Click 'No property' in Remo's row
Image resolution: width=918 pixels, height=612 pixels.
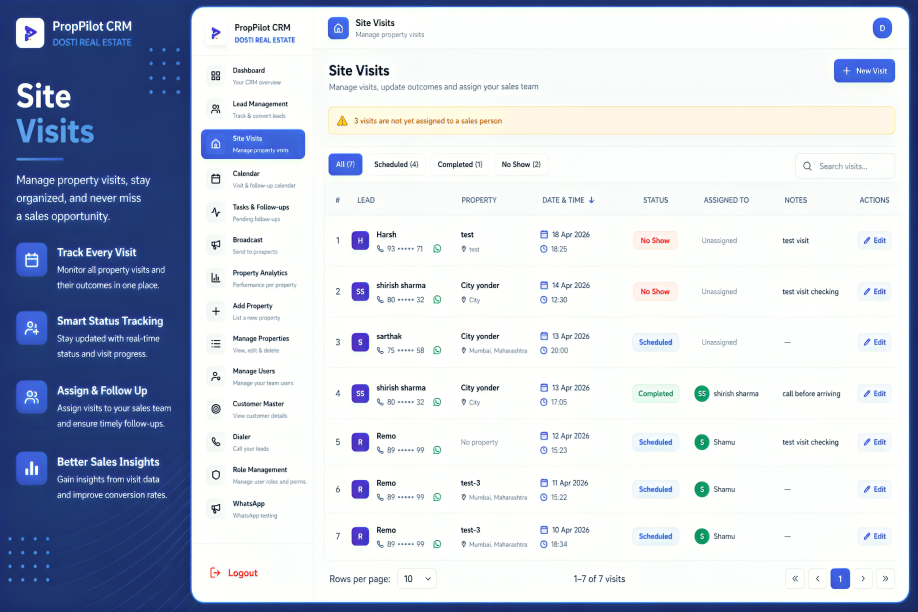[479, 442]
